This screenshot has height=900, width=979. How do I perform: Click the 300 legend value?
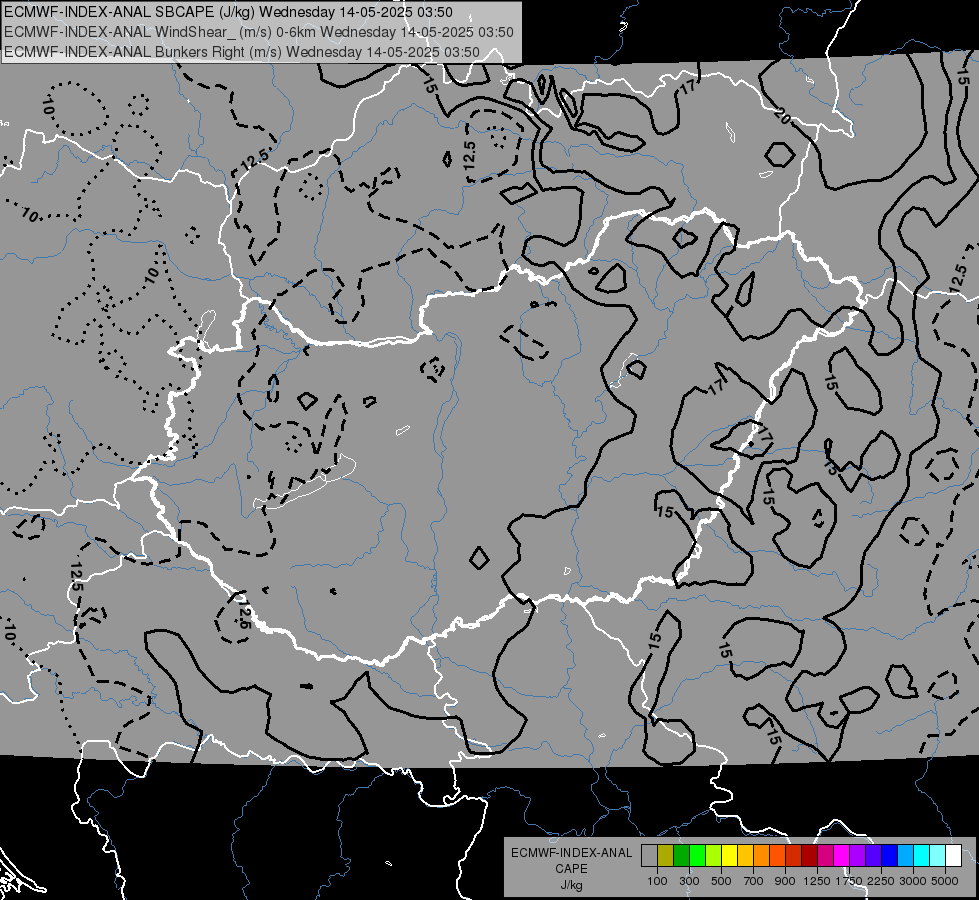click(689, 881)
